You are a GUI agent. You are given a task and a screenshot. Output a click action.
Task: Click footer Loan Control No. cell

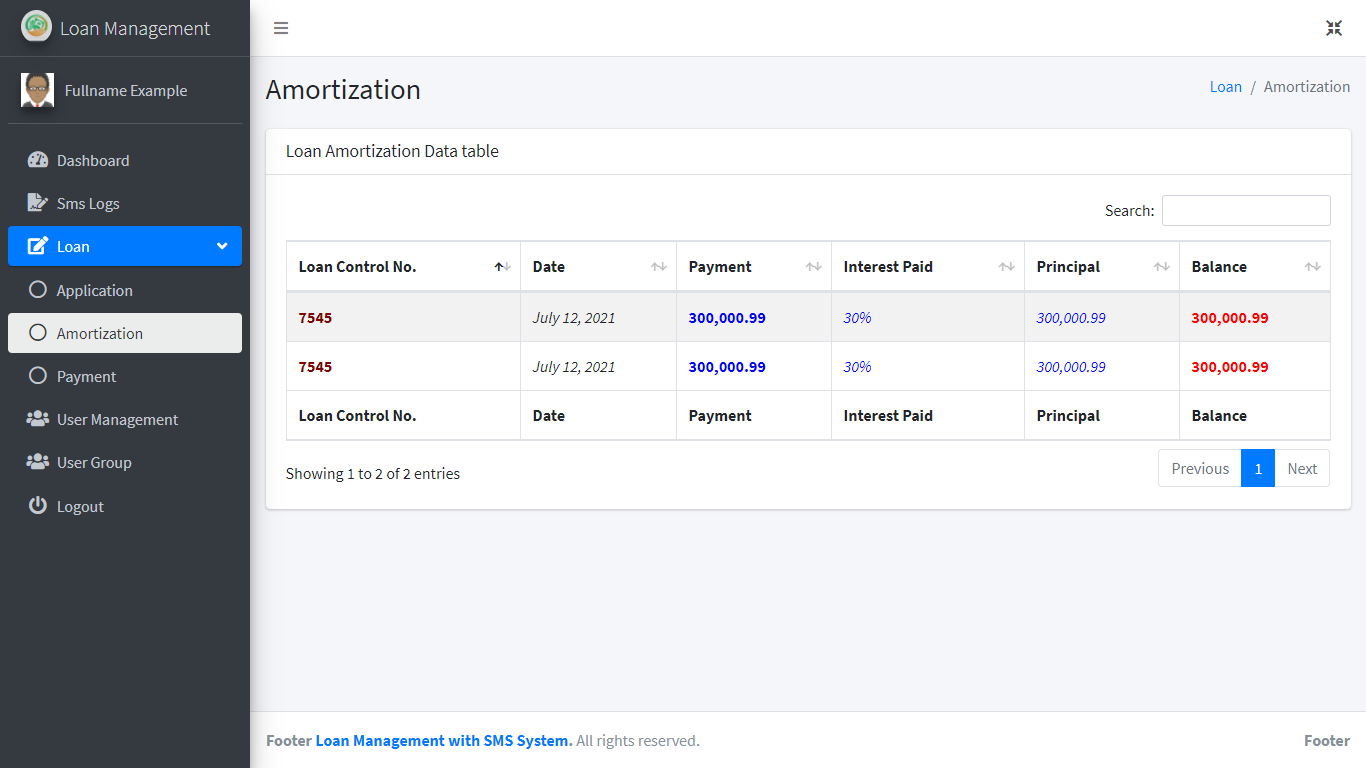tap(403, 415)
